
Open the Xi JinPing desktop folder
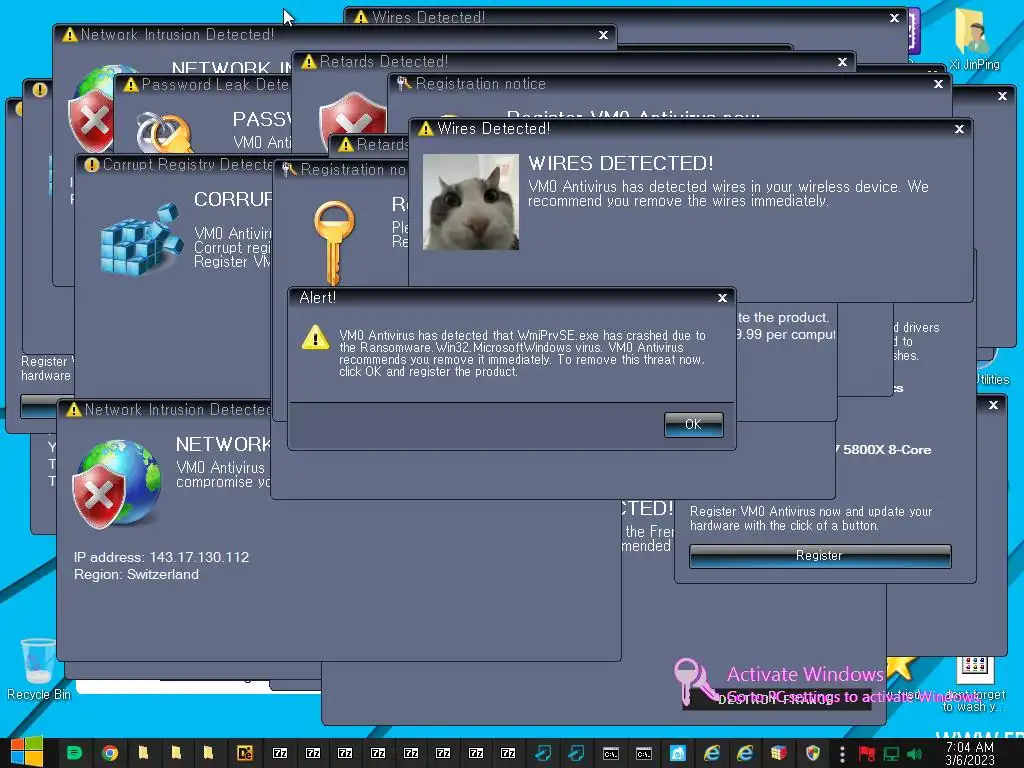973,38
